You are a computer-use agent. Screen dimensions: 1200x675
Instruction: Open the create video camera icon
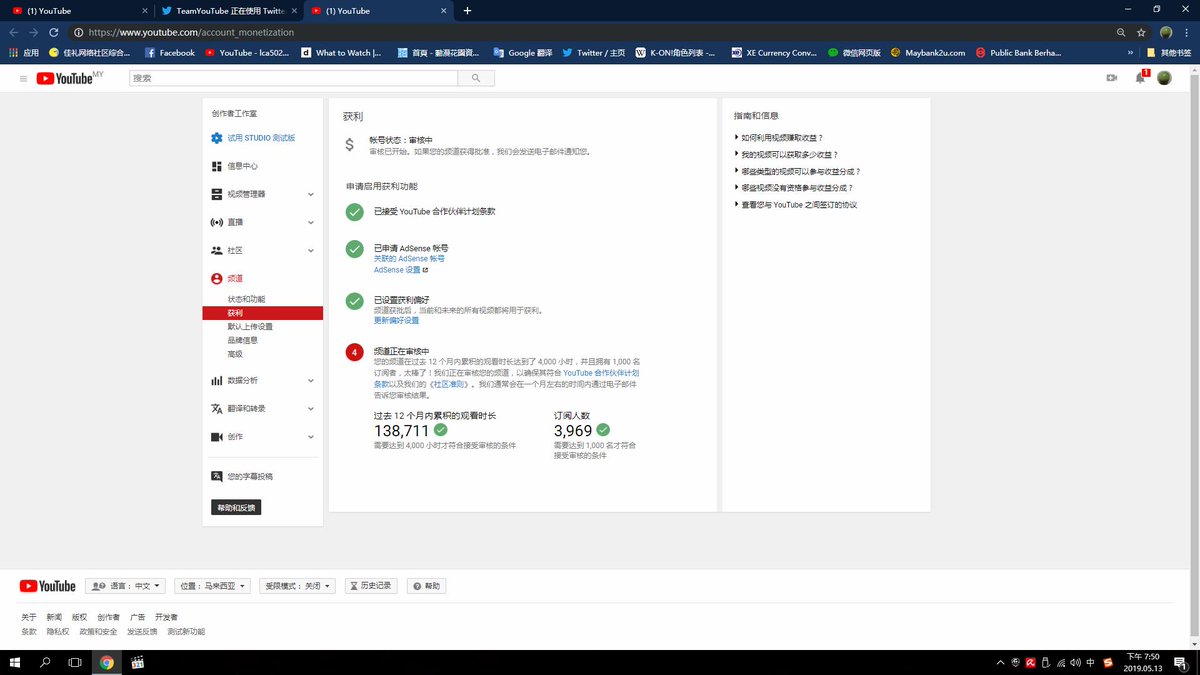1111,78
